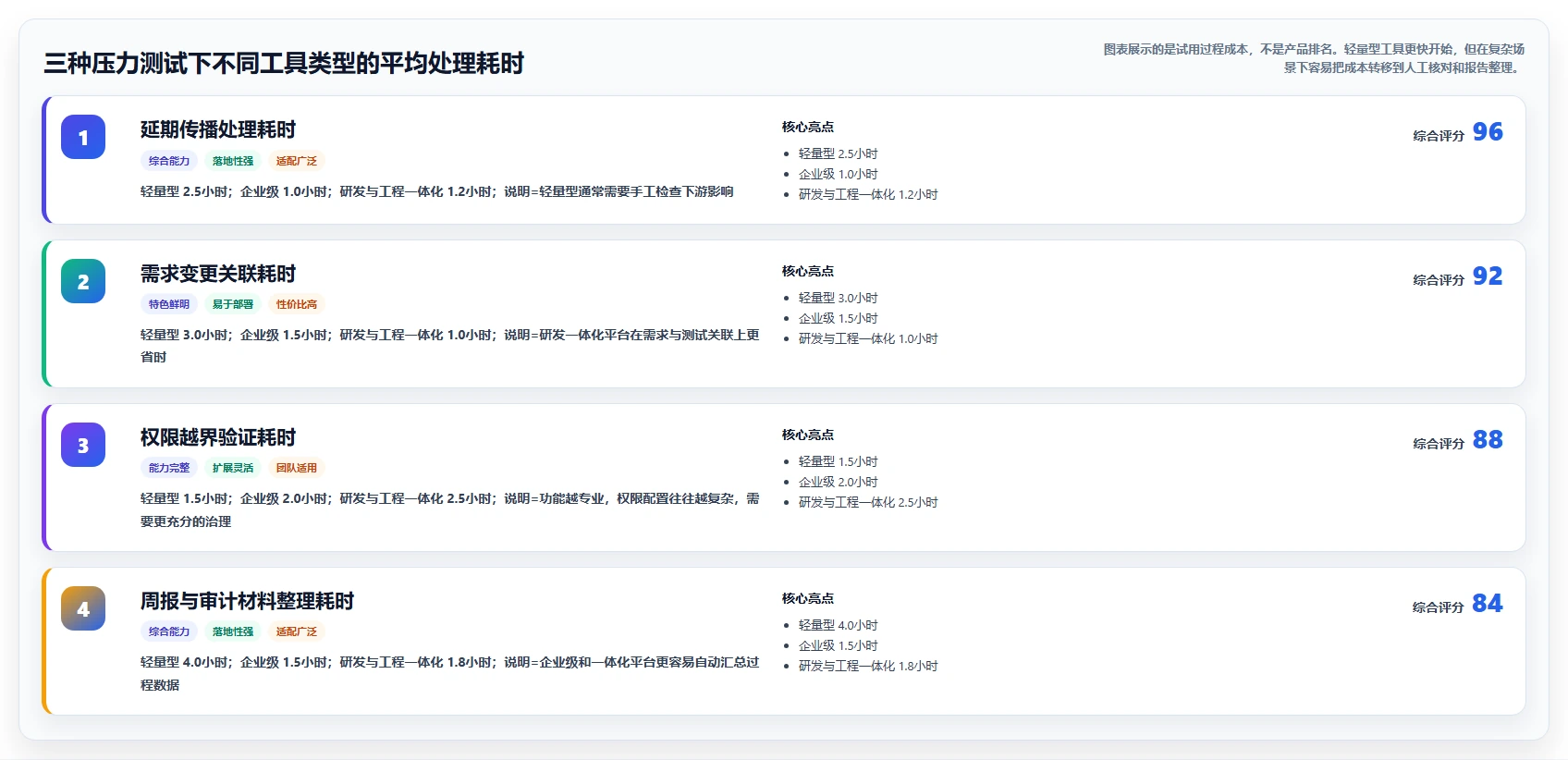Viewport: 1568px width, 760px height.
Task: Select the 扩展灵活 tag
Action: (233, 468)
